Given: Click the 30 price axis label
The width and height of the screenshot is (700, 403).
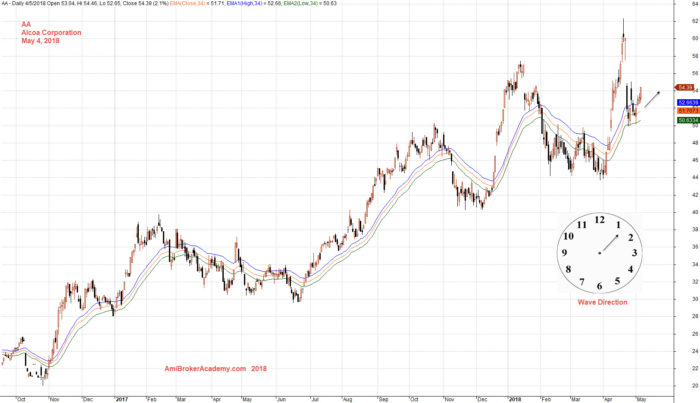Looking at the screenshot, I should [x=696, y=299].
